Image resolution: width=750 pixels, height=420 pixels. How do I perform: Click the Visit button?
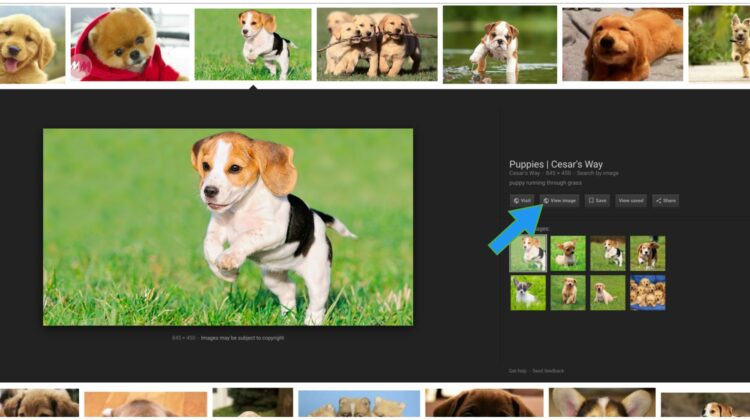tap(522, 200)
